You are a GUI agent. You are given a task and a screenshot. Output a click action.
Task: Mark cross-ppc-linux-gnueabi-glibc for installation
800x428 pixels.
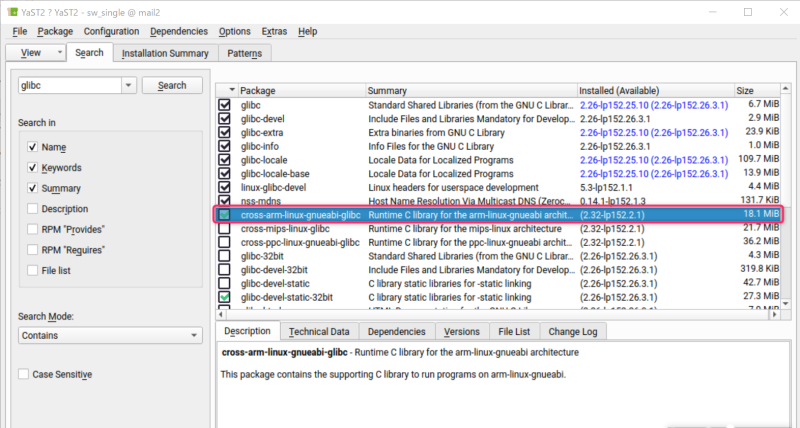(224, 242)
